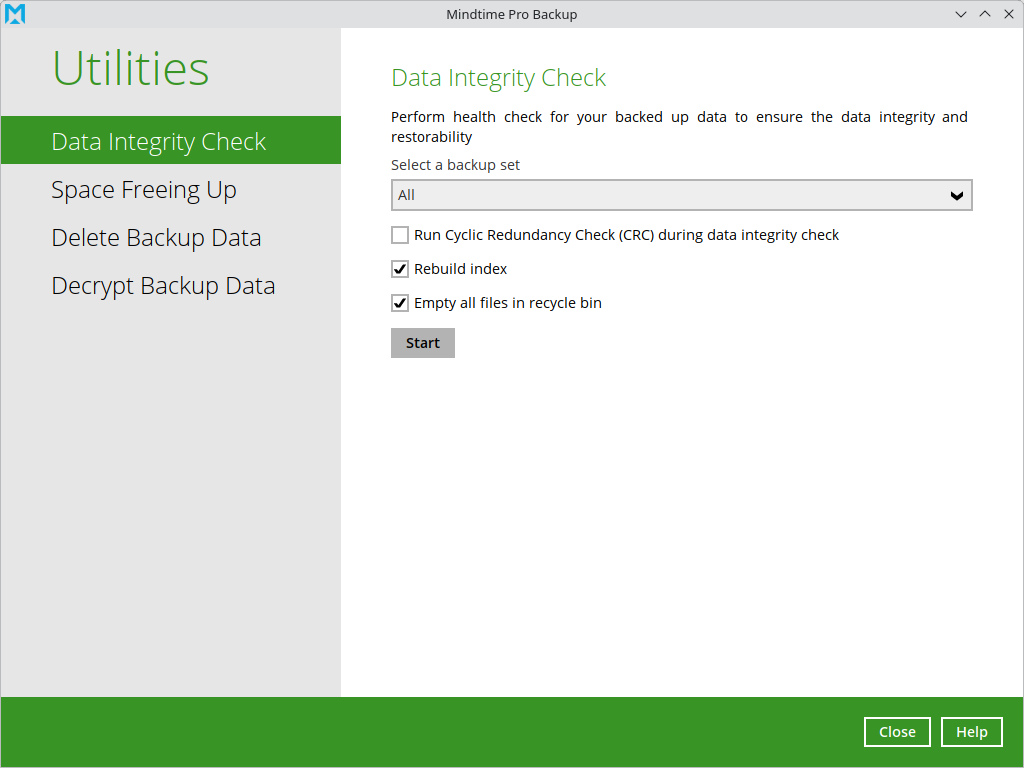The height and width of the screenshot is (768, 1024).
Task: Enable Run Cyclic Redundancy Check checkbox
Action: (400, 235)
